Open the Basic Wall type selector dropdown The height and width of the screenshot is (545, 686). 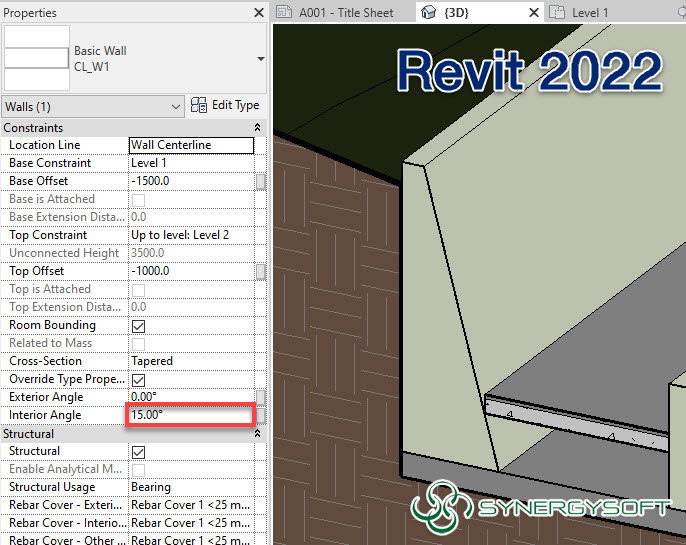pyautogui.click(x=261, y=59)
